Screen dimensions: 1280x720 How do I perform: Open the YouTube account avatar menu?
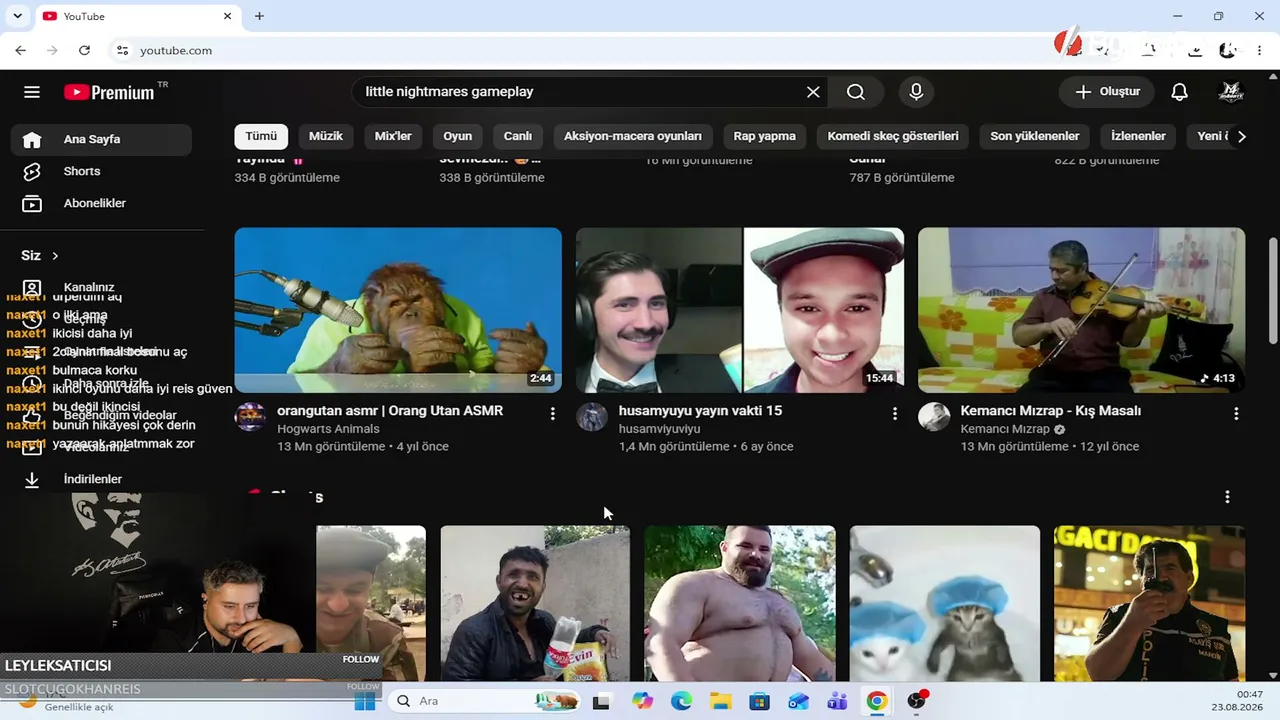point(1231,92)
